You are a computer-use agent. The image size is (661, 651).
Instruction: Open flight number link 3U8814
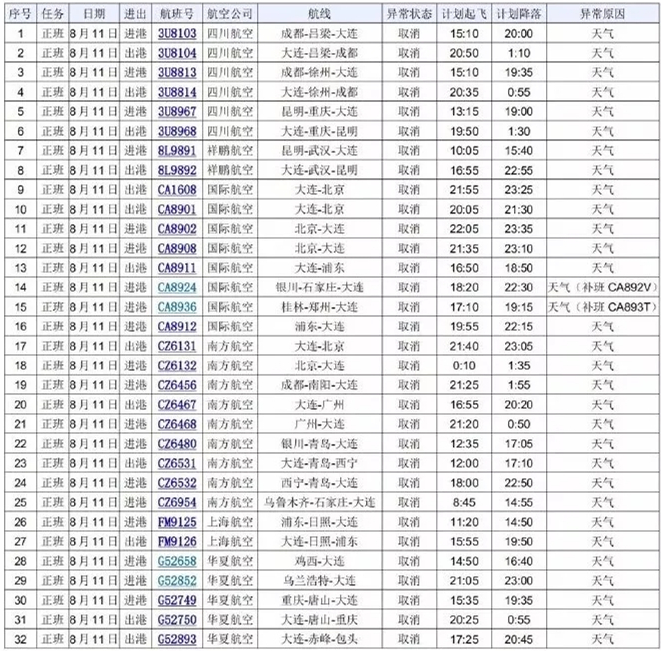[x=177, y=92]
